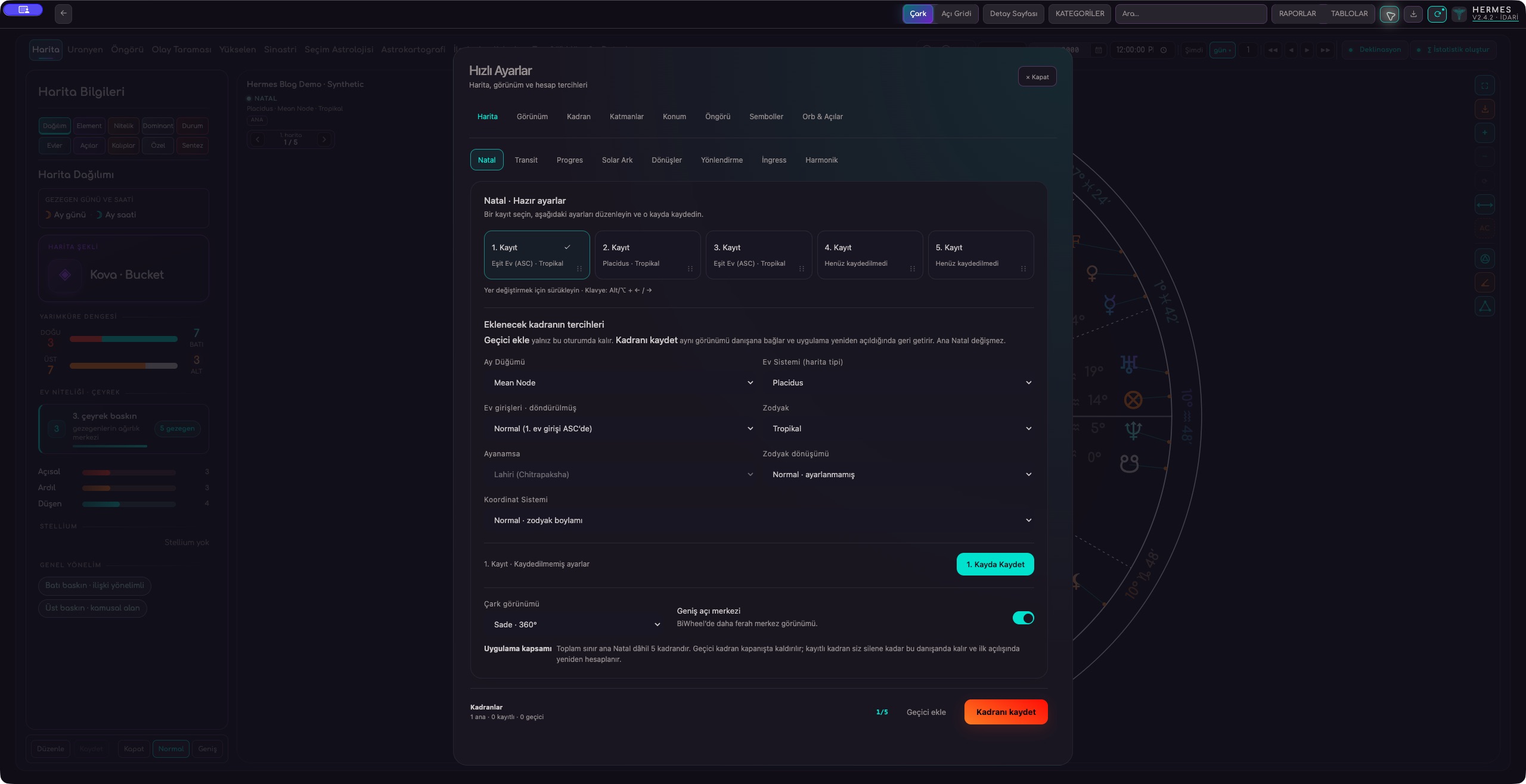Open the calendar date picker icon
This screenshot has width=1526, height=784.
[1098, 50]
